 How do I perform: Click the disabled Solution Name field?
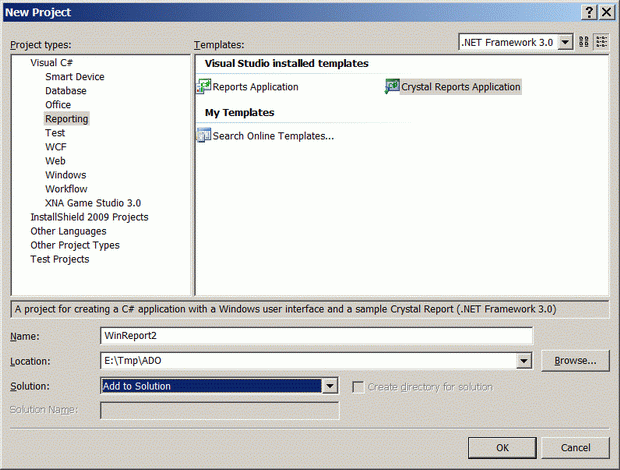coord(219,411)
